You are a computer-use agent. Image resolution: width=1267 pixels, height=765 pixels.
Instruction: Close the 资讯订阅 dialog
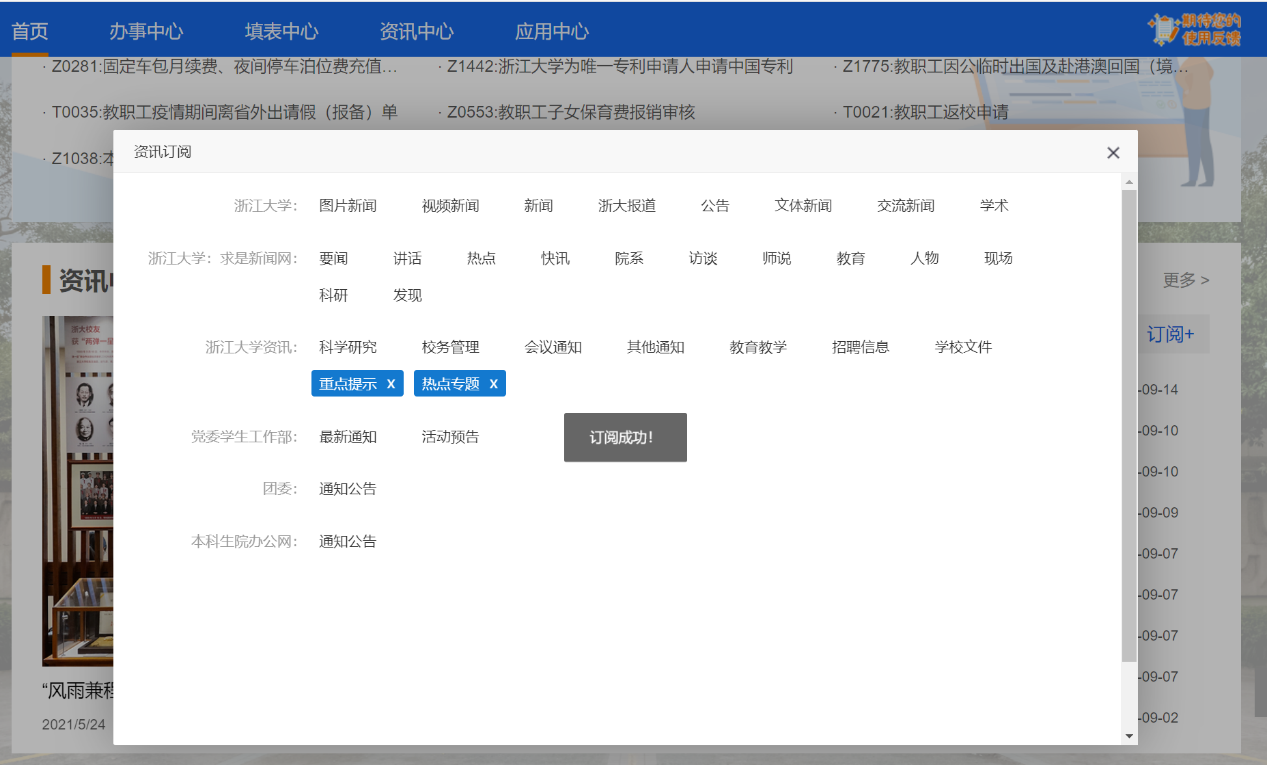click(1113, 153)
